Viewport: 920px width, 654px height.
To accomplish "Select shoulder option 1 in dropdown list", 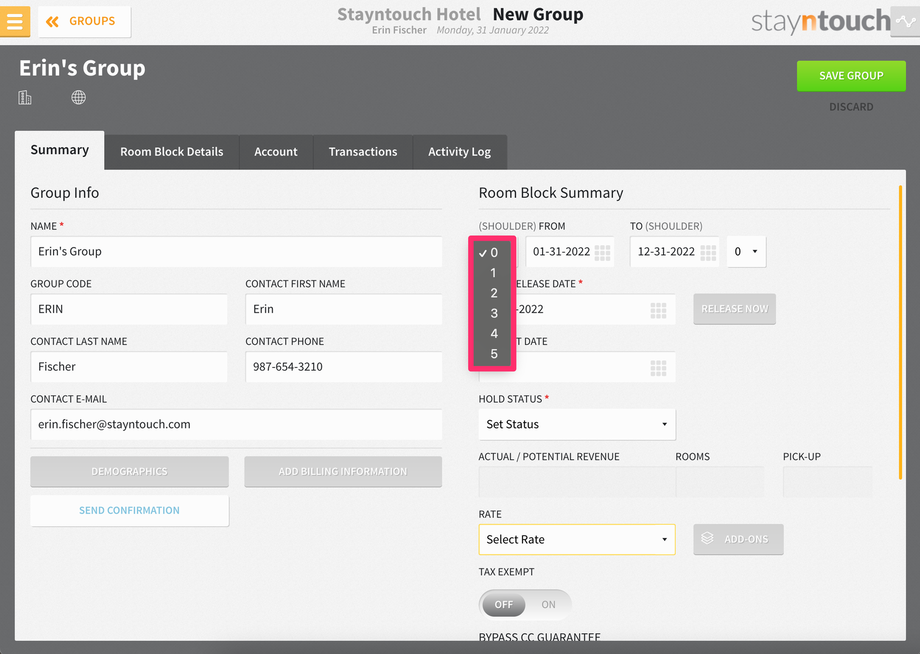I will pyautogui.click(x=493, y=273).
